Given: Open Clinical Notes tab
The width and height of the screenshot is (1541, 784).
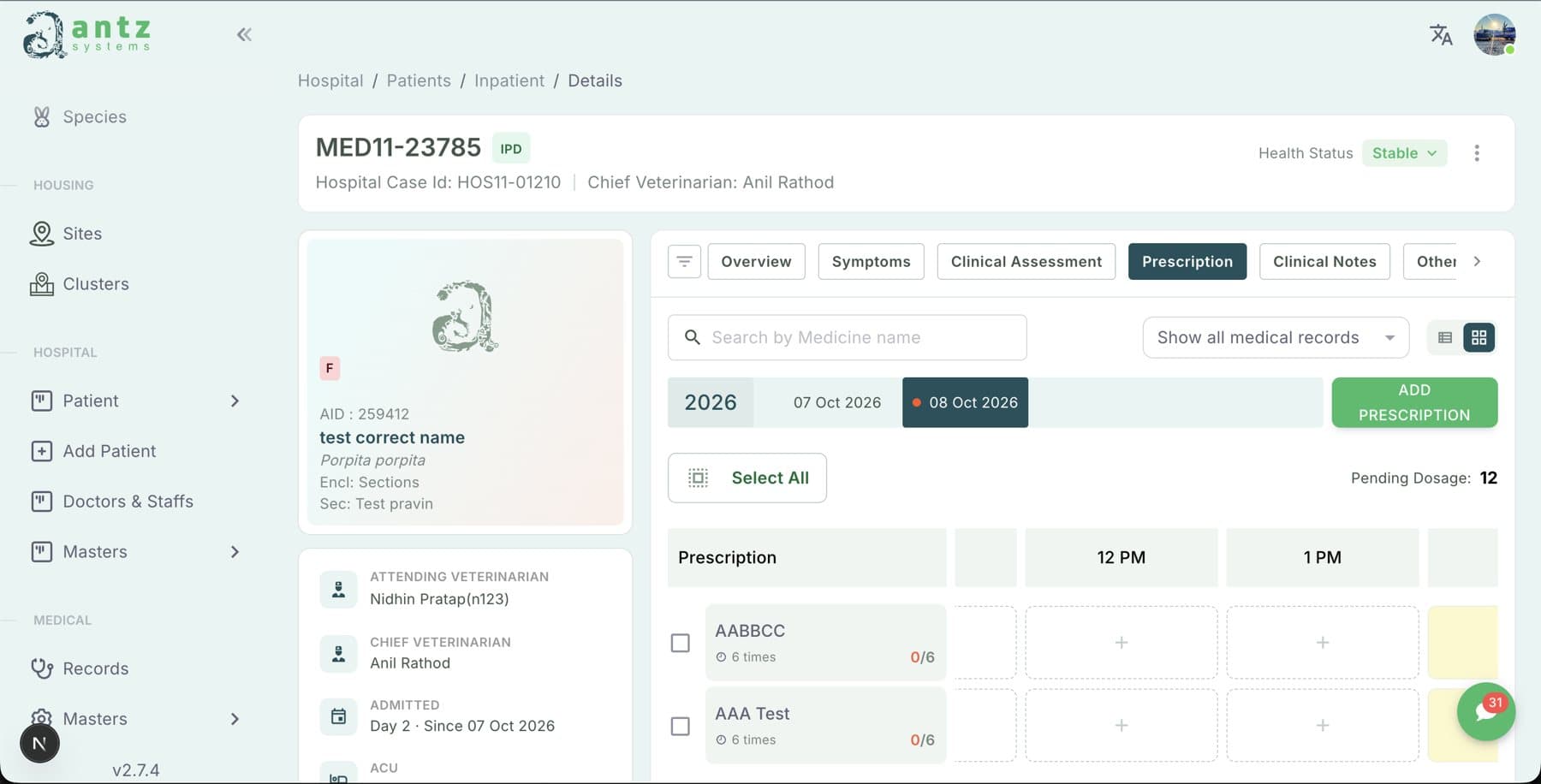Looking at the screenshot, I should tap(1324, 261).
